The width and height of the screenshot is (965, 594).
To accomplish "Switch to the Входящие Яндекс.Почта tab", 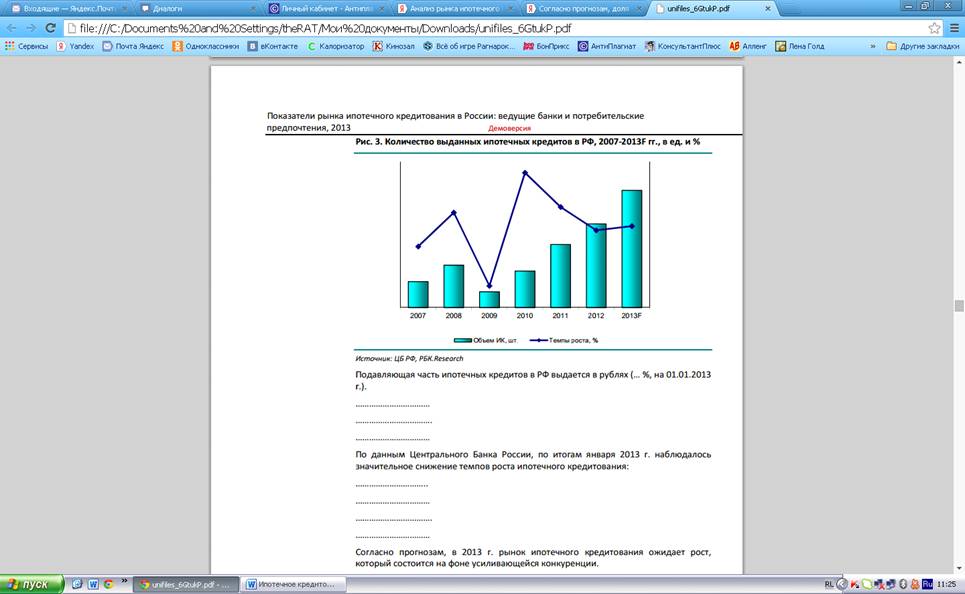I will coord(68,9).
